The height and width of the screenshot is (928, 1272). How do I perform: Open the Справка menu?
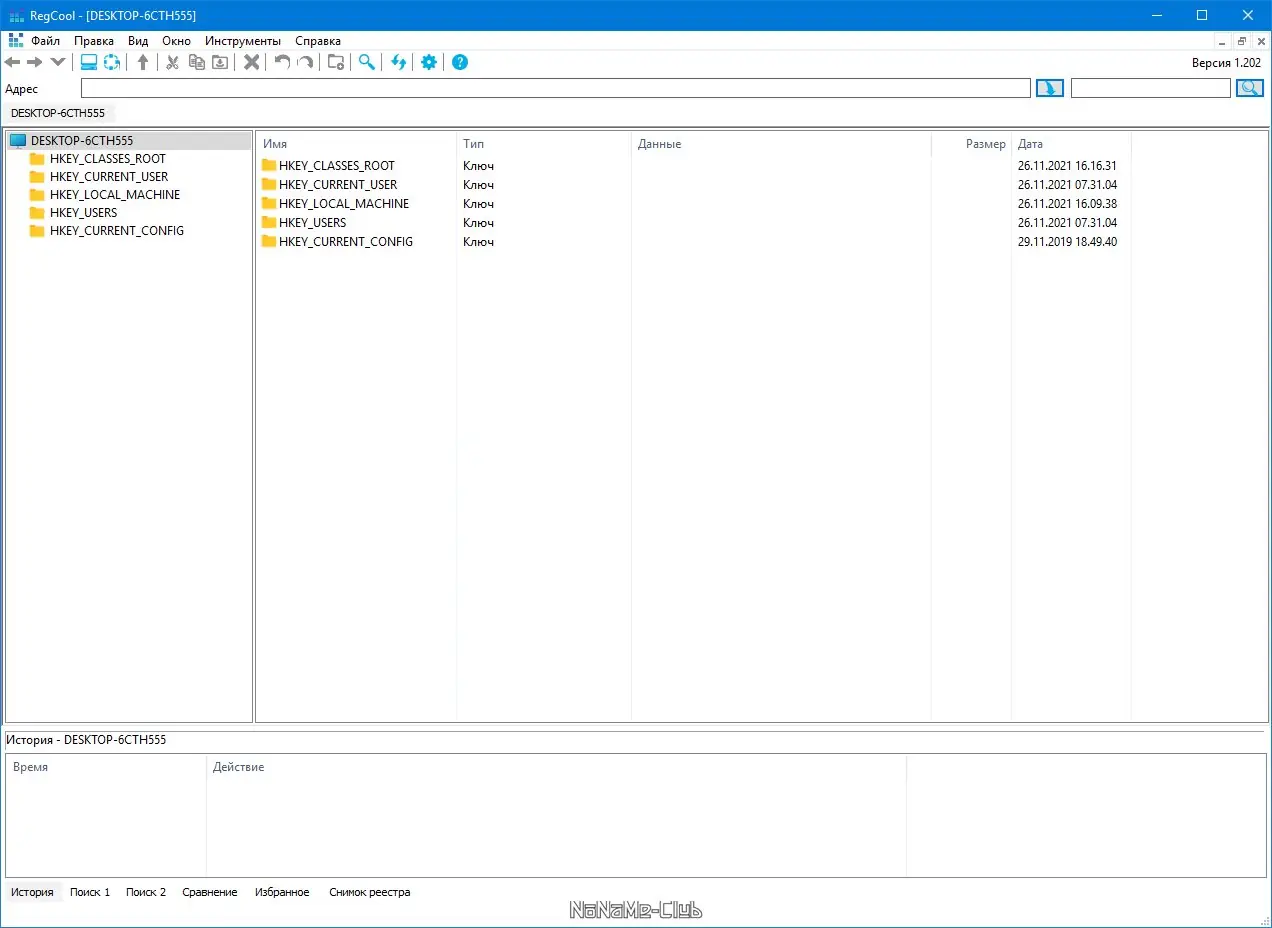[318, 41]
